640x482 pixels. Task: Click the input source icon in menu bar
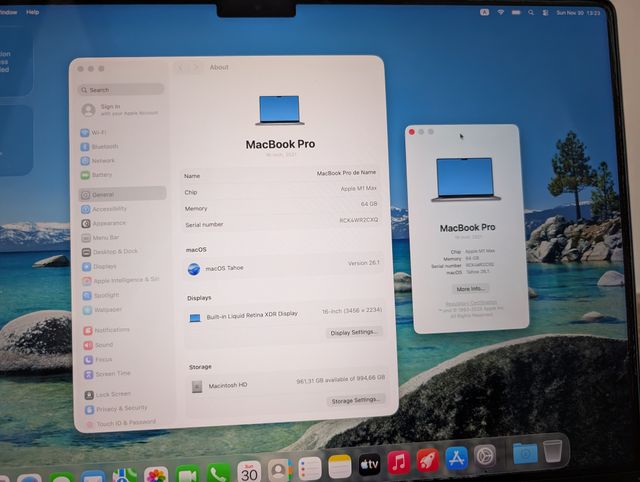tap(484, 13)
